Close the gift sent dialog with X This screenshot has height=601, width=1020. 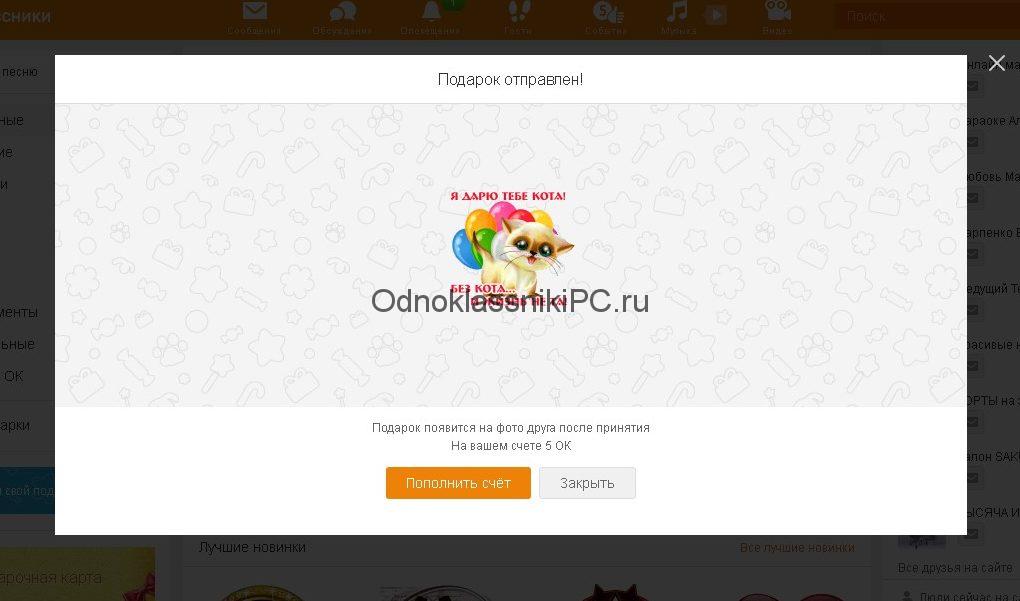(x=997, y=62)
